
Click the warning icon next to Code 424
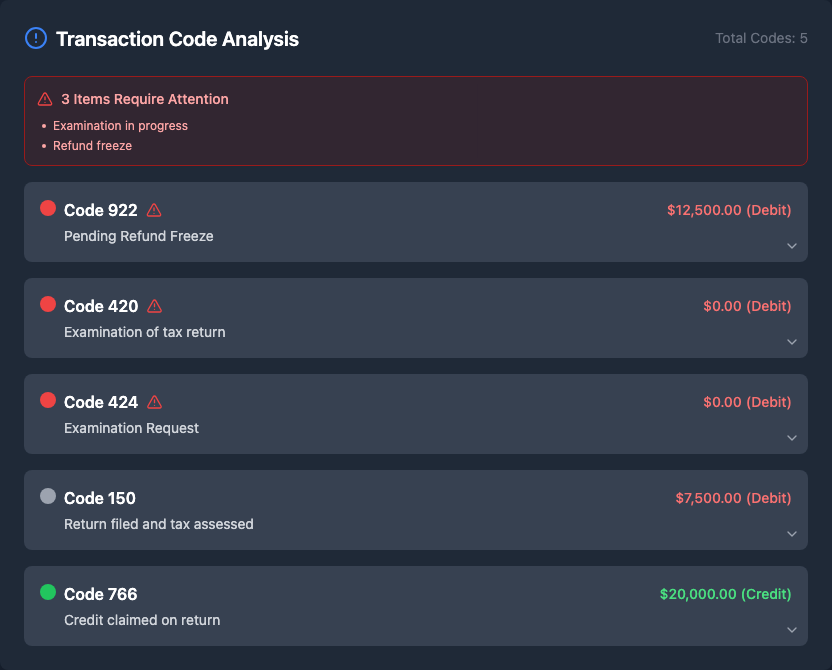click(154, 402)
